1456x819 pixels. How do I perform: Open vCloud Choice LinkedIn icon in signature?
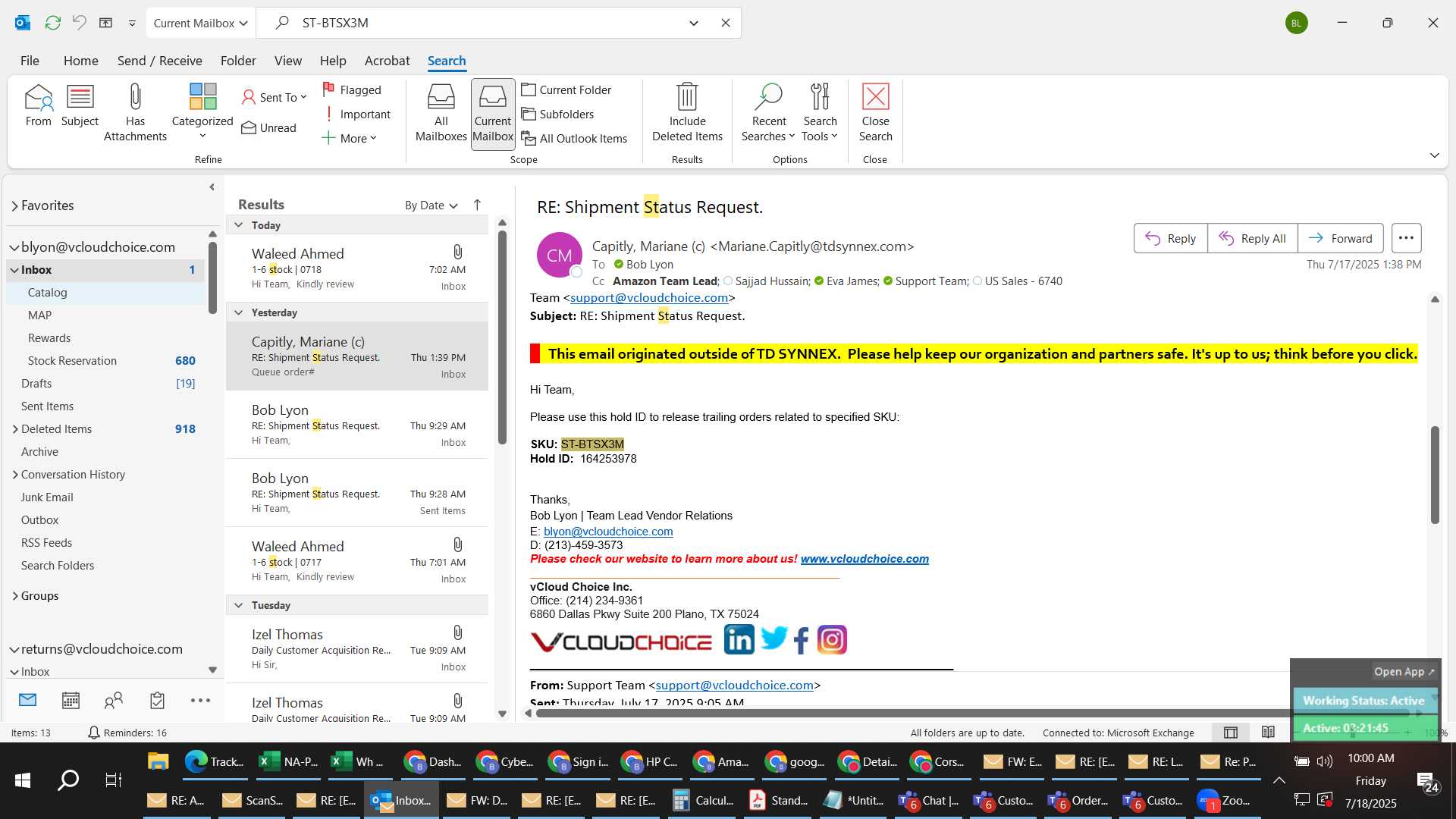click(739, 640)
